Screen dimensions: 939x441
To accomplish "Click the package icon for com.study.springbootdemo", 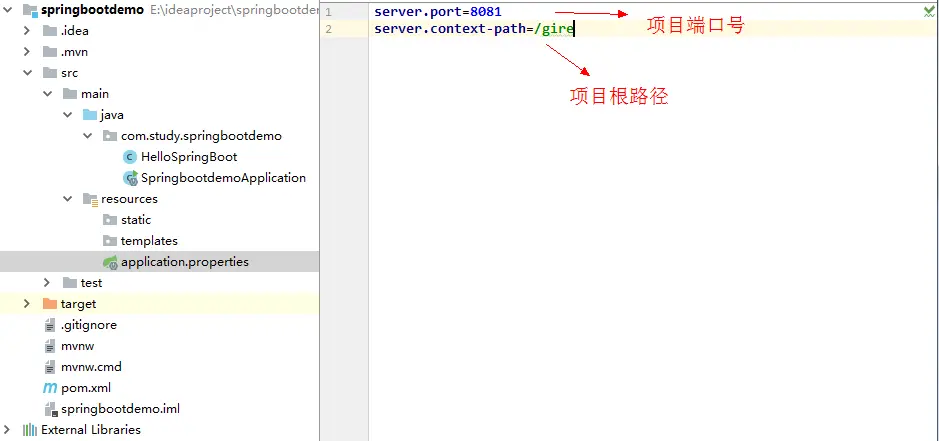I will (x=110, y=135).
